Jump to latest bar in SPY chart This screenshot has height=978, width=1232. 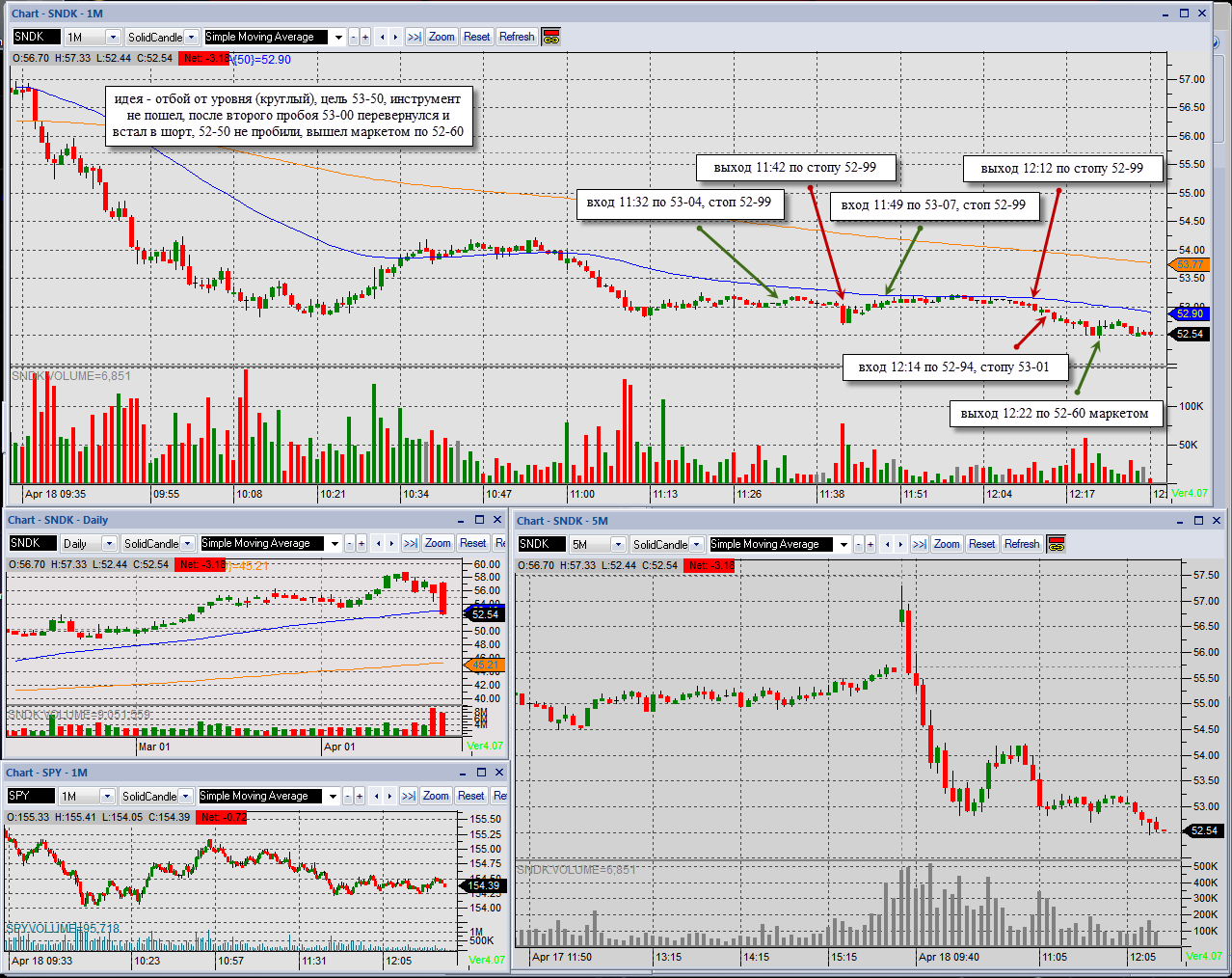pyautogui.click(x=409, y=796)
